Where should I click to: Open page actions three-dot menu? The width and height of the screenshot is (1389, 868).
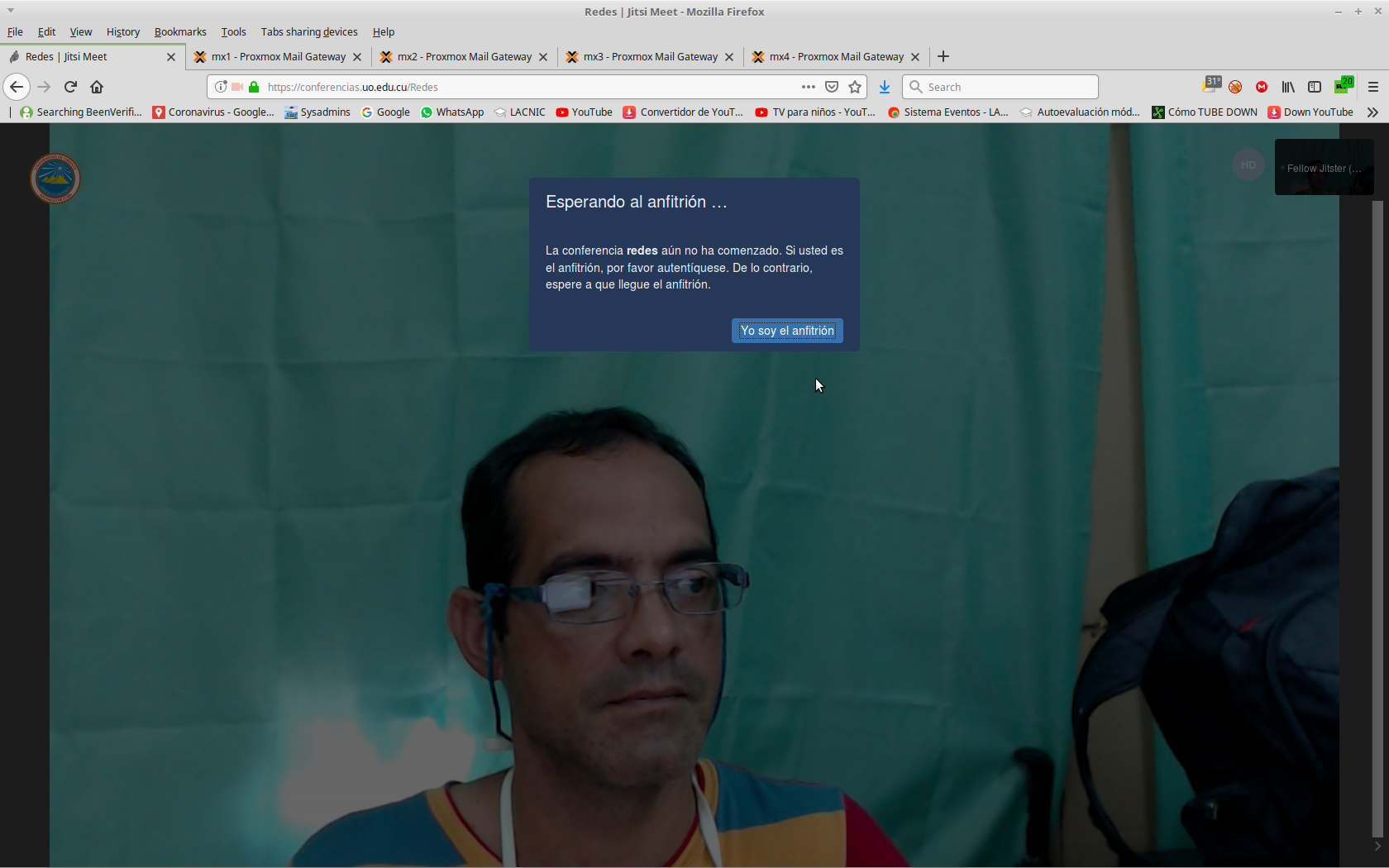click(x=808, y=87)
